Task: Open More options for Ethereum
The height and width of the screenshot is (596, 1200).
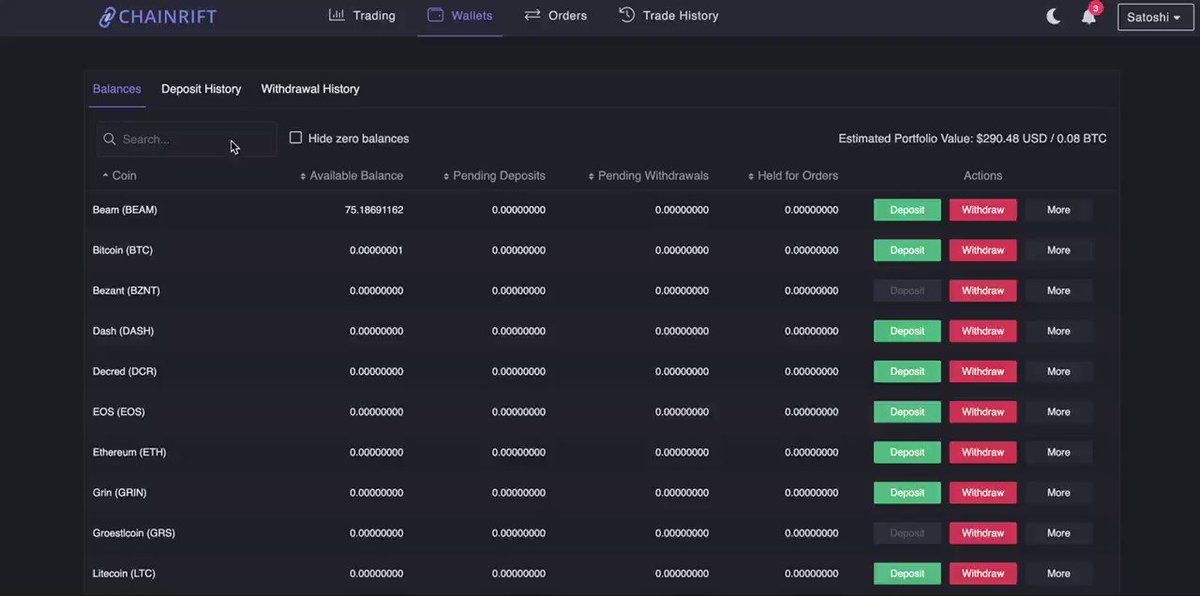Action: [1059, 452]
